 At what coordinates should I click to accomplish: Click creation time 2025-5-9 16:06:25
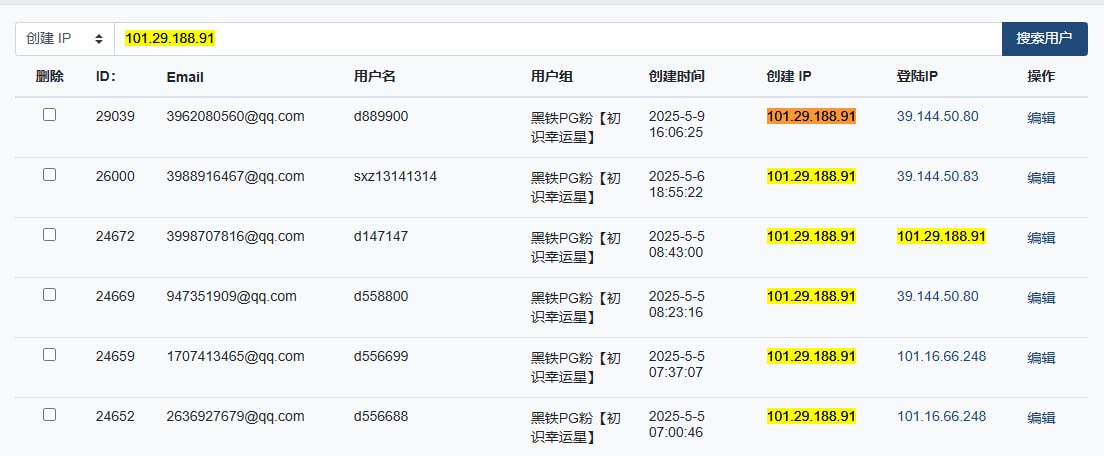(x=677, y=124)
